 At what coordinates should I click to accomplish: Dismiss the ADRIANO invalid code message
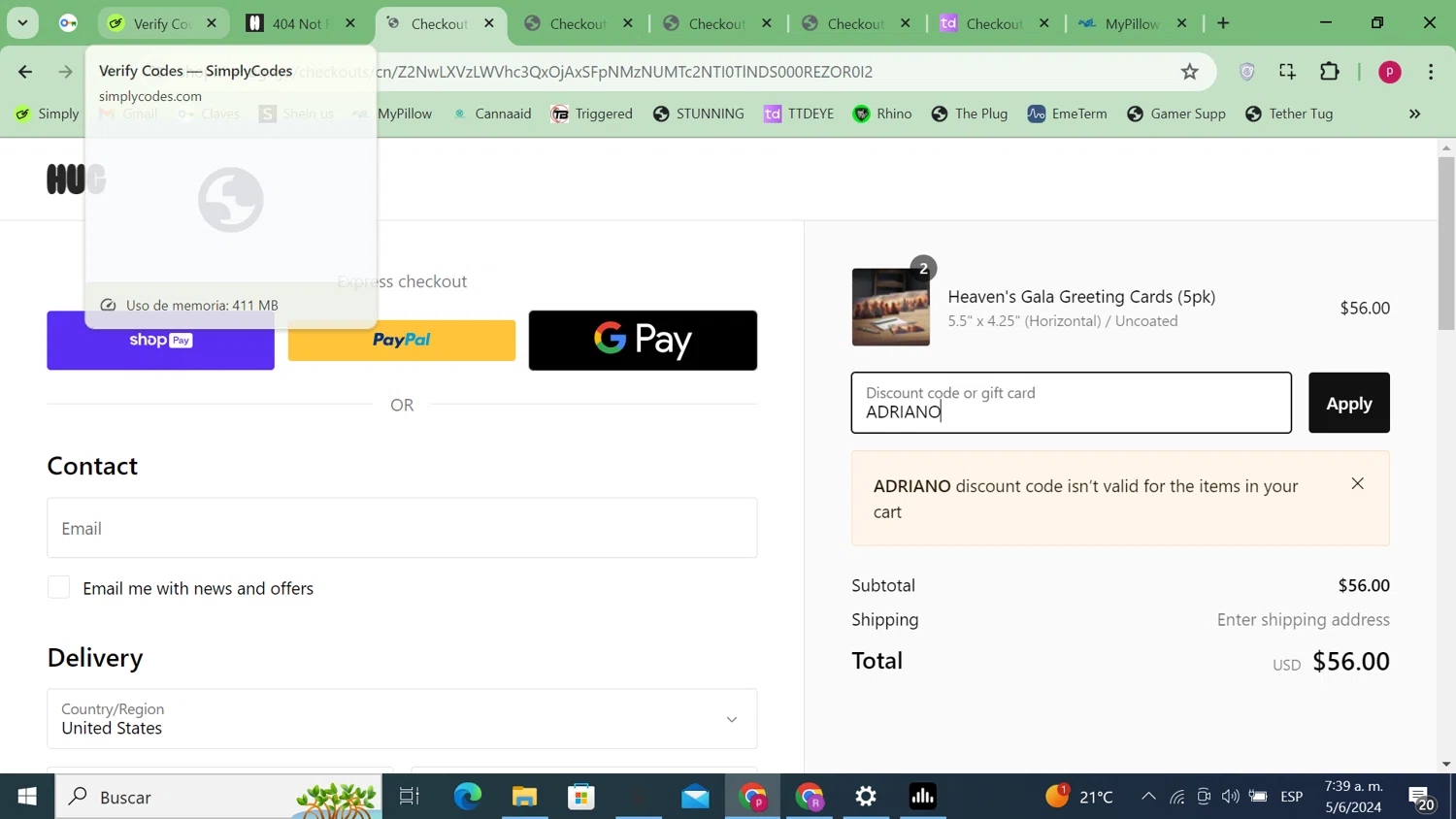pos(1357,483)
